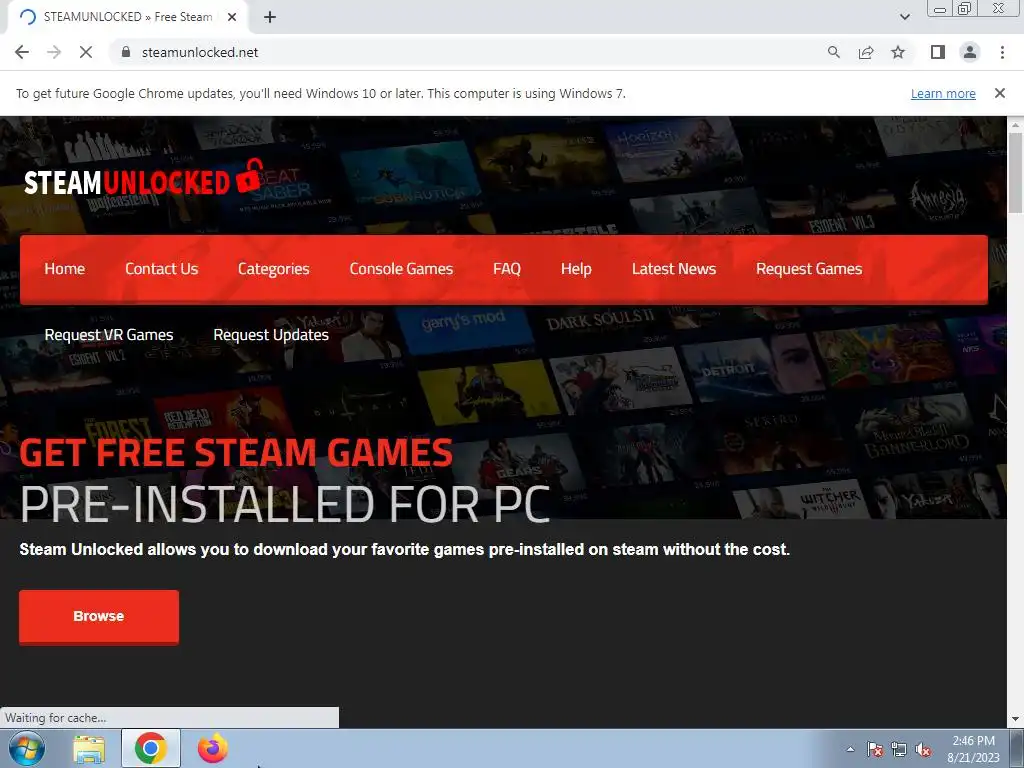Launch Firefox from the taskbar
The image size is (1024, 768).
pos(212,748)
